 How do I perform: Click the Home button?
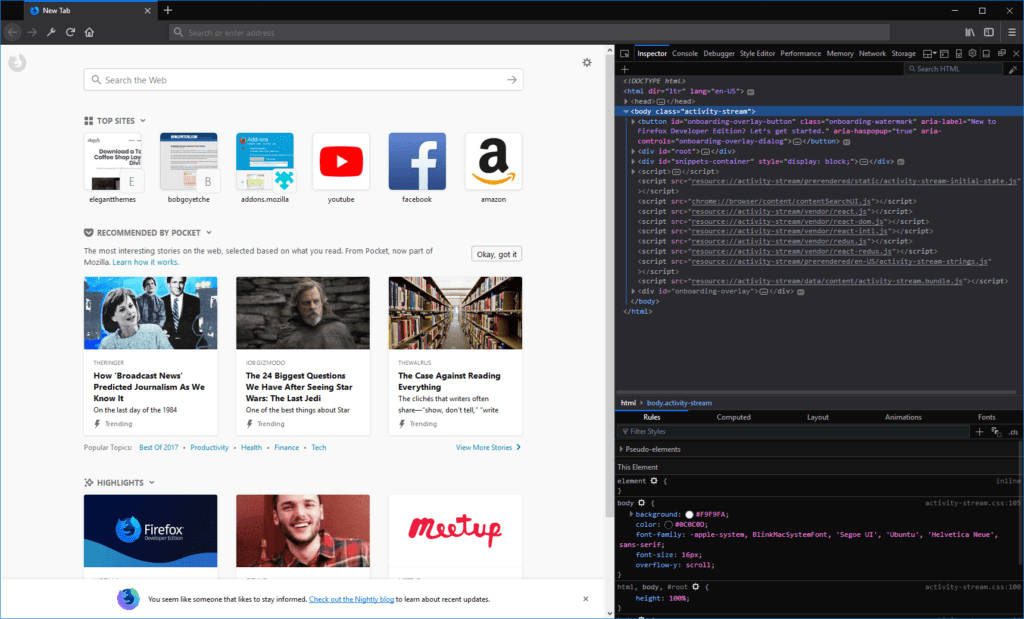pyautogui.click(x=89, y=32)
